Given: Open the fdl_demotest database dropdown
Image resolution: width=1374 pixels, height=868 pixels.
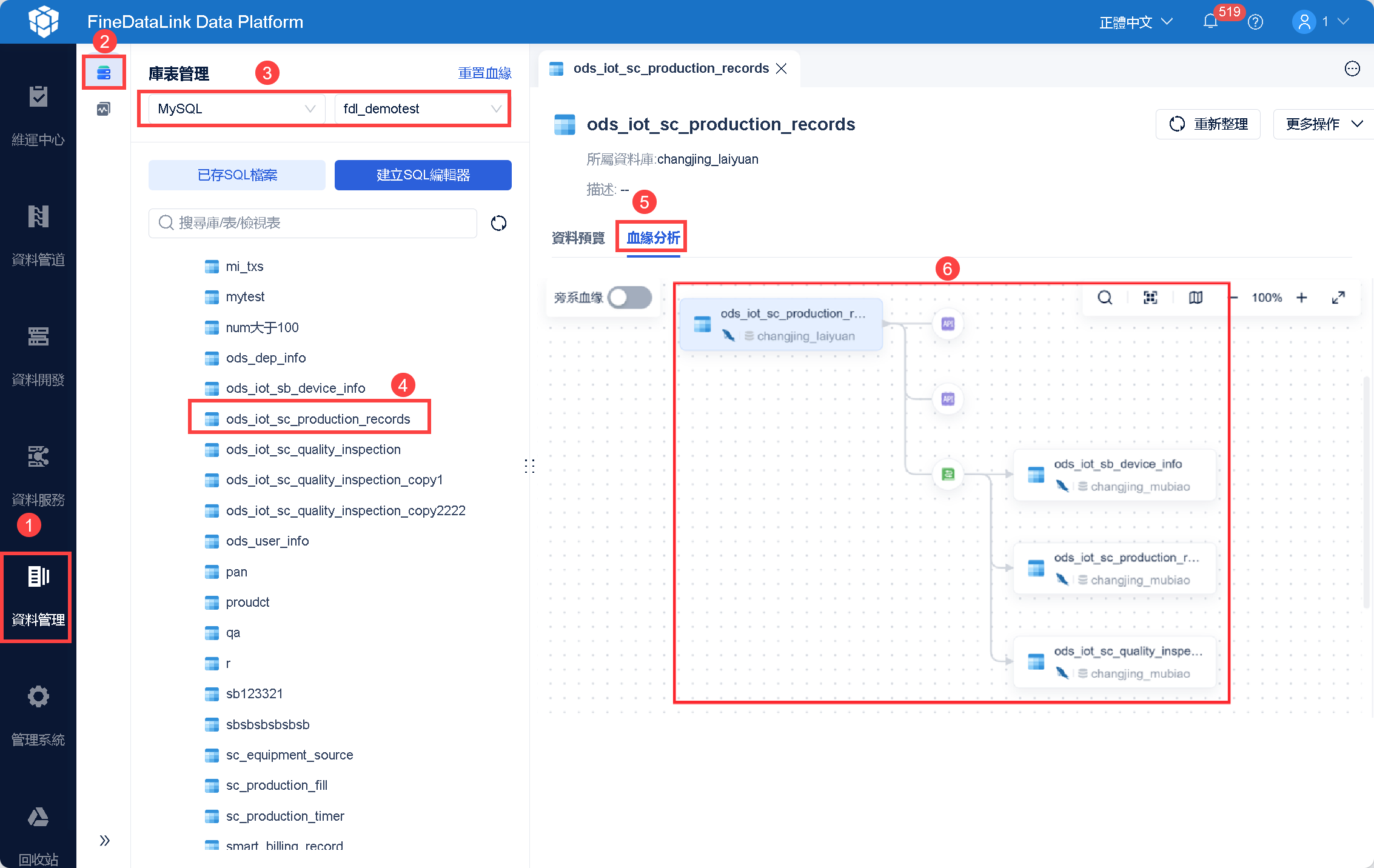Looking at the screenshot, I should 422,109.
